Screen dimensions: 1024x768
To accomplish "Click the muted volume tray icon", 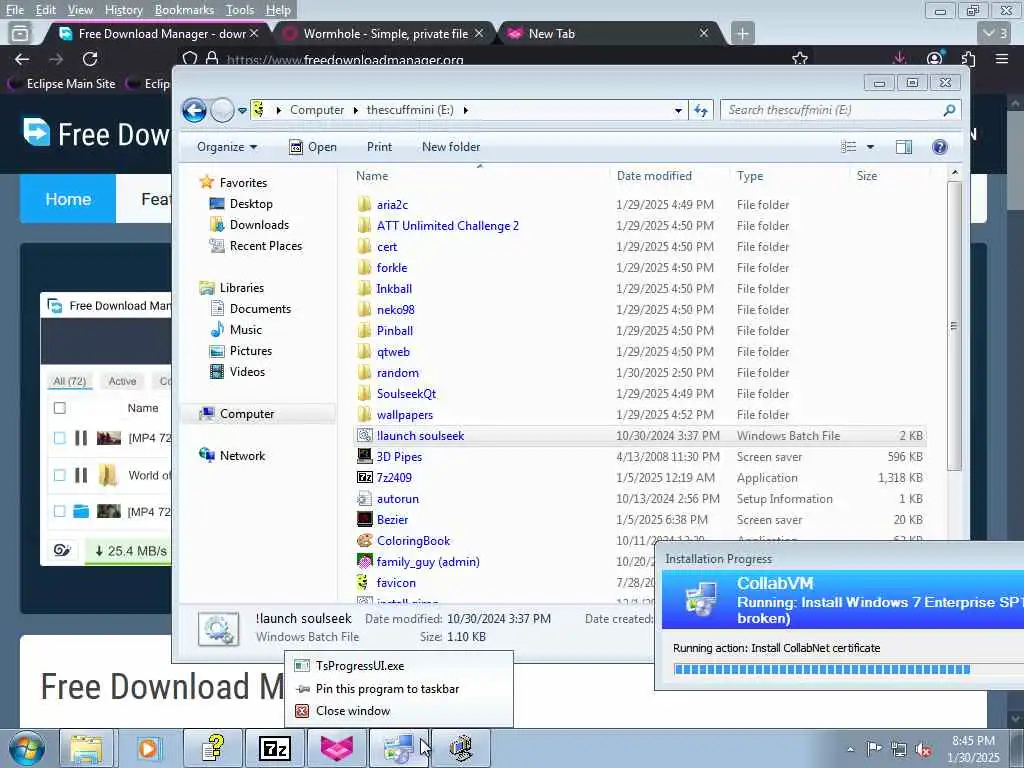I will coord(923,748).
